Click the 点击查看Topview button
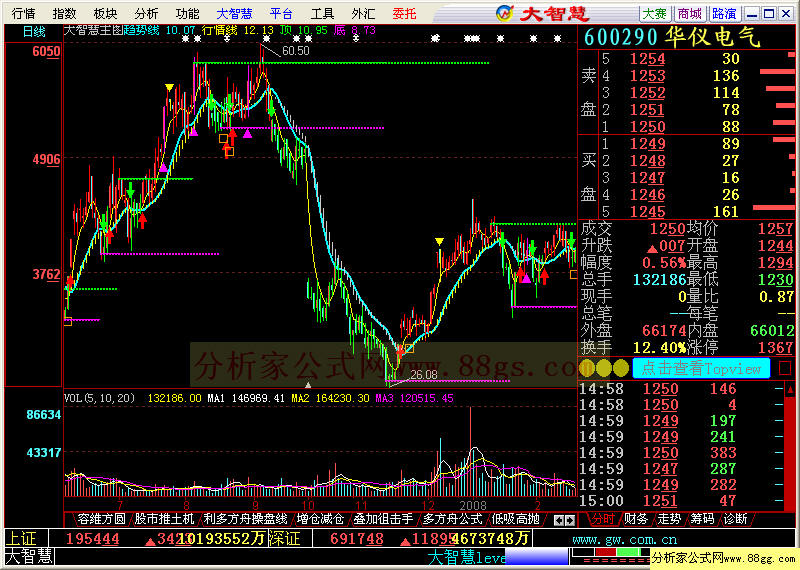 coord(701,368)
